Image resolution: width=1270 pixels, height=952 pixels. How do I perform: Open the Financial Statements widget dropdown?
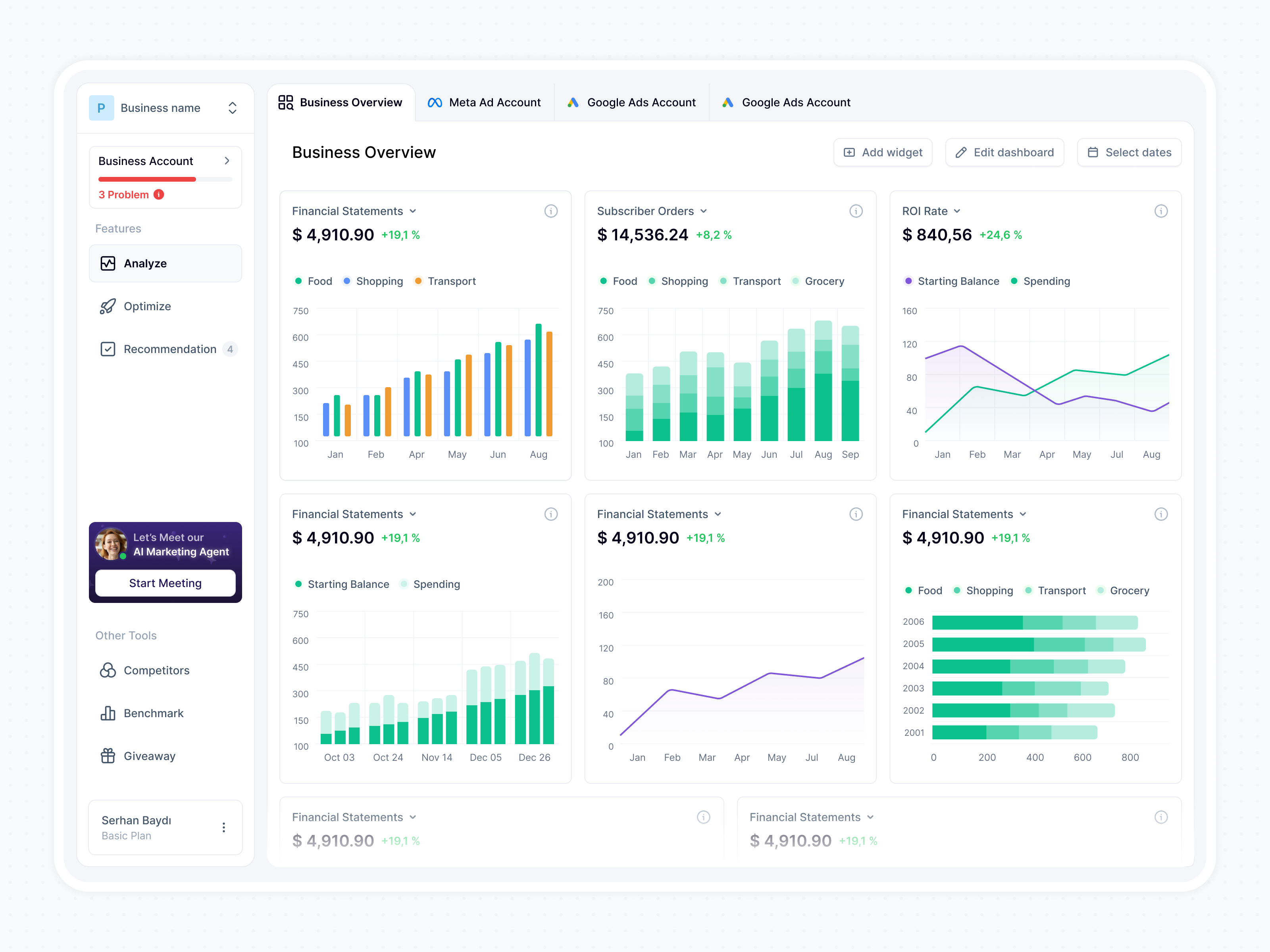pyautogui.click(x=414, y=211)
